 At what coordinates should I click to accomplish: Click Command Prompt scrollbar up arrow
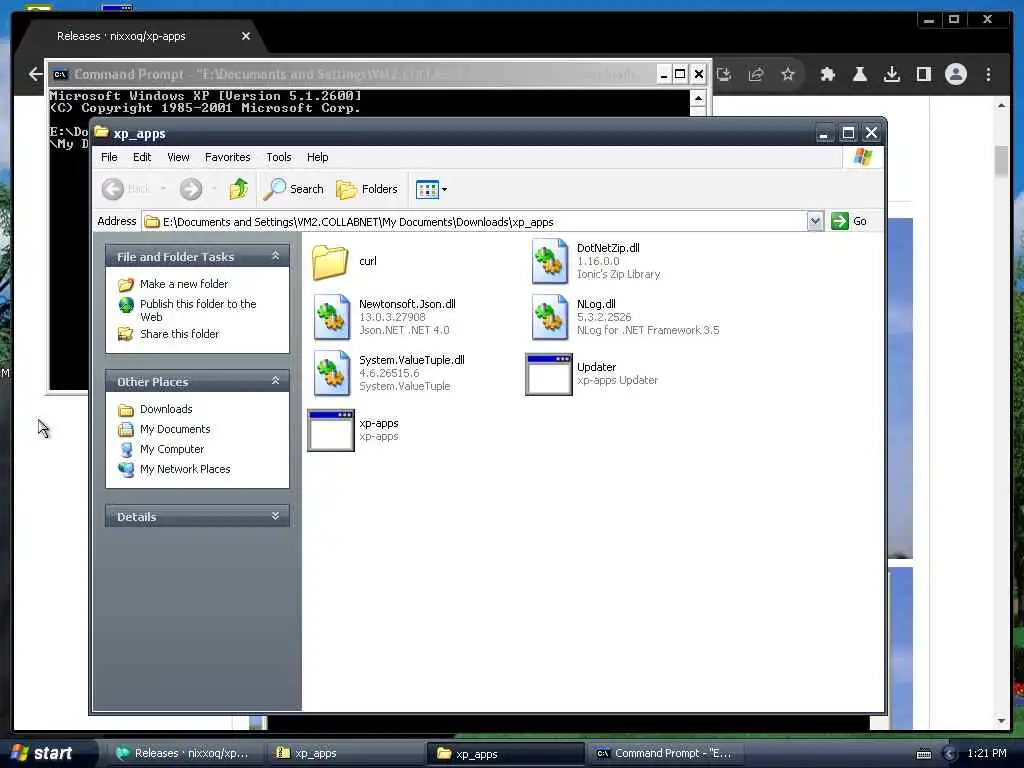pyautogui.click(x=698, y=98)
